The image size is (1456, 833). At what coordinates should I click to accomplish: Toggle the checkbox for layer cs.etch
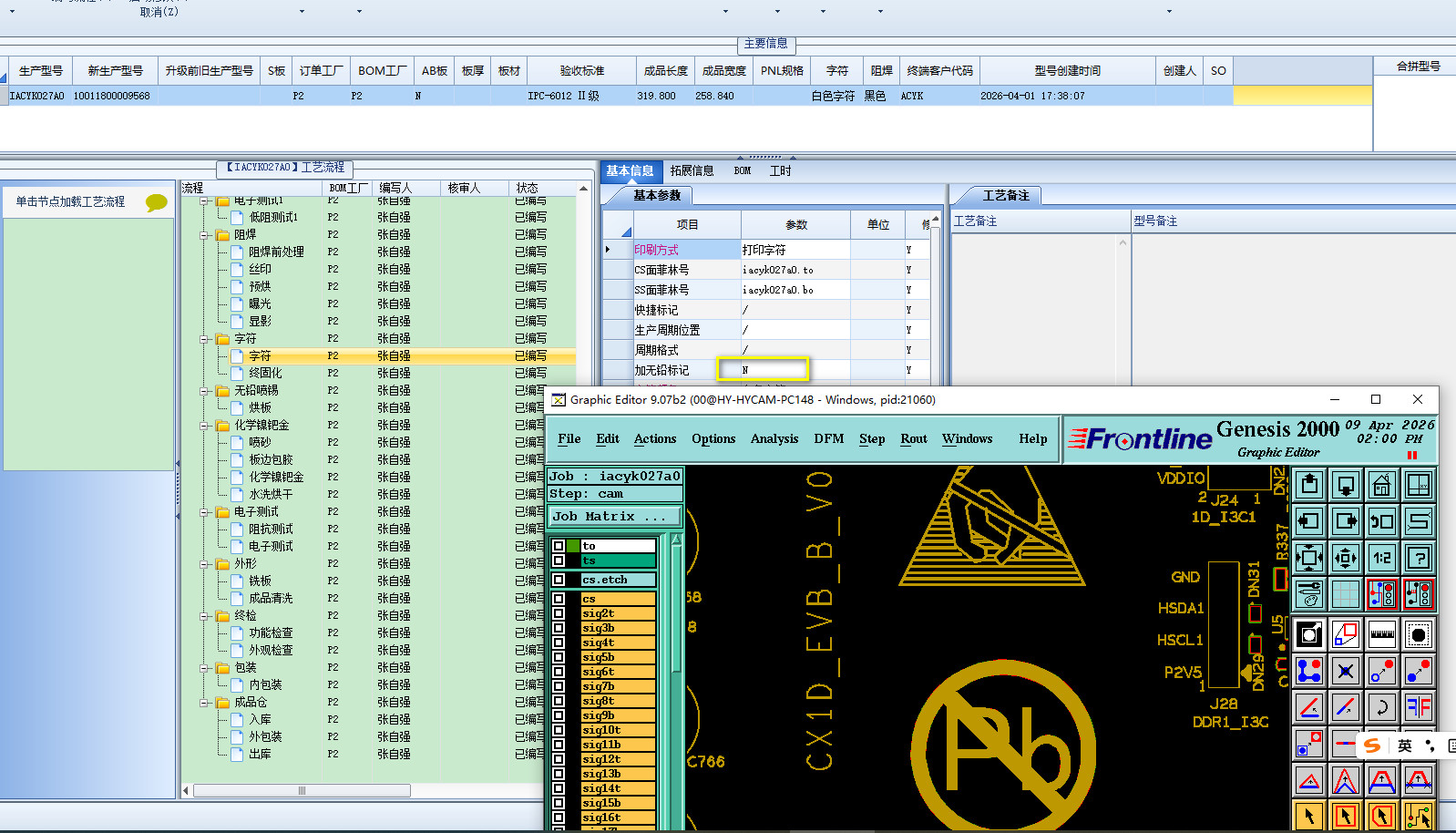pyautogui.click(x=559, y=580)
